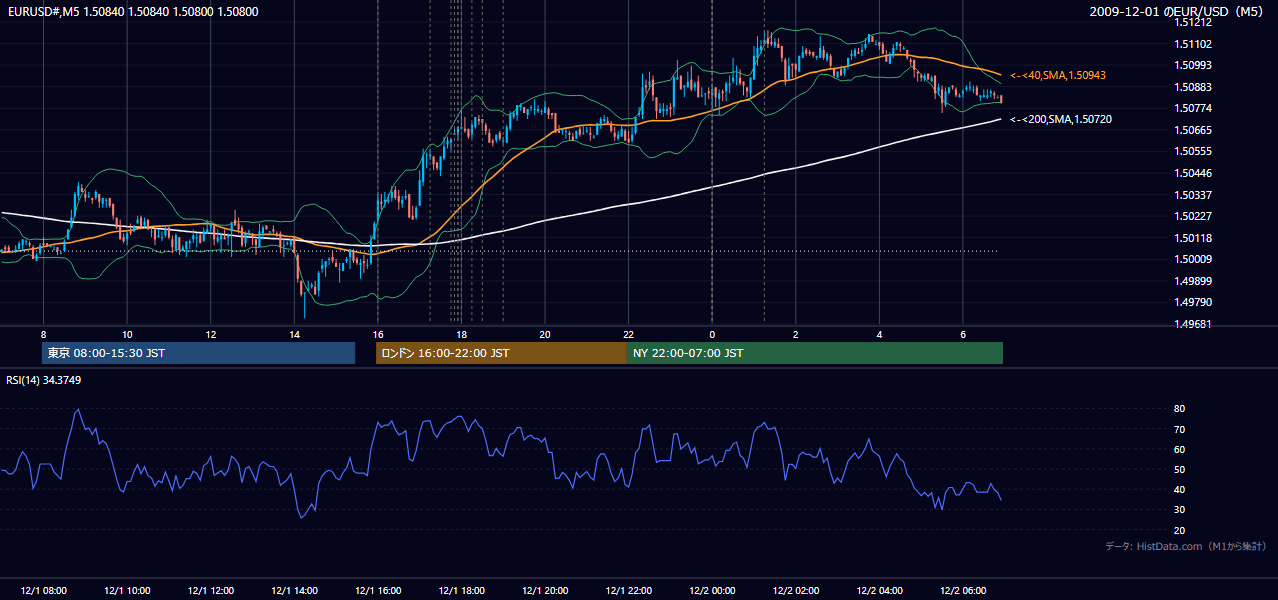
Task: Click the 1.51102 price axis label
Action: click(1193, 44)
